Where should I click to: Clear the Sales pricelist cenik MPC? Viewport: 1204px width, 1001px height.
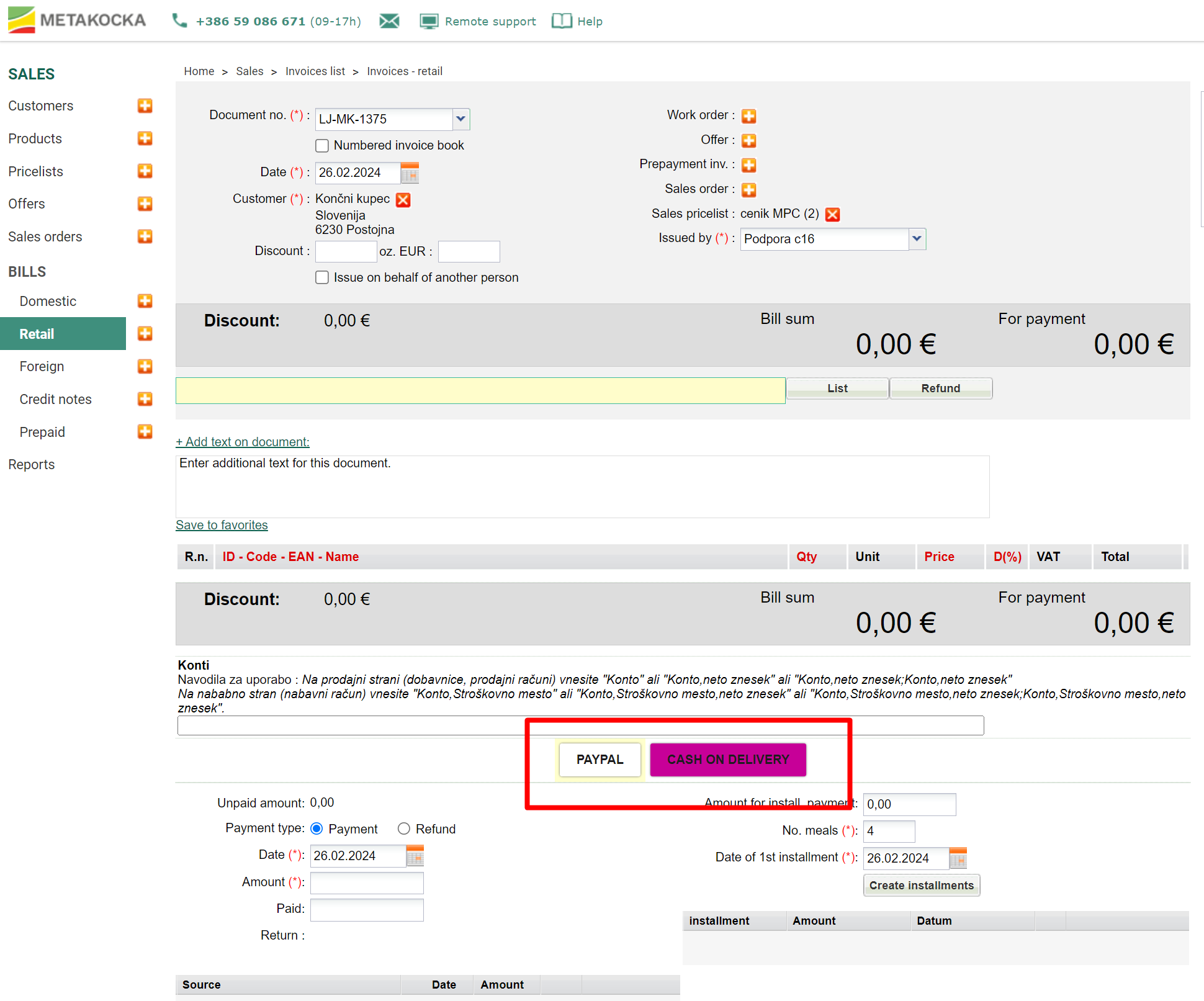[832, 215]
